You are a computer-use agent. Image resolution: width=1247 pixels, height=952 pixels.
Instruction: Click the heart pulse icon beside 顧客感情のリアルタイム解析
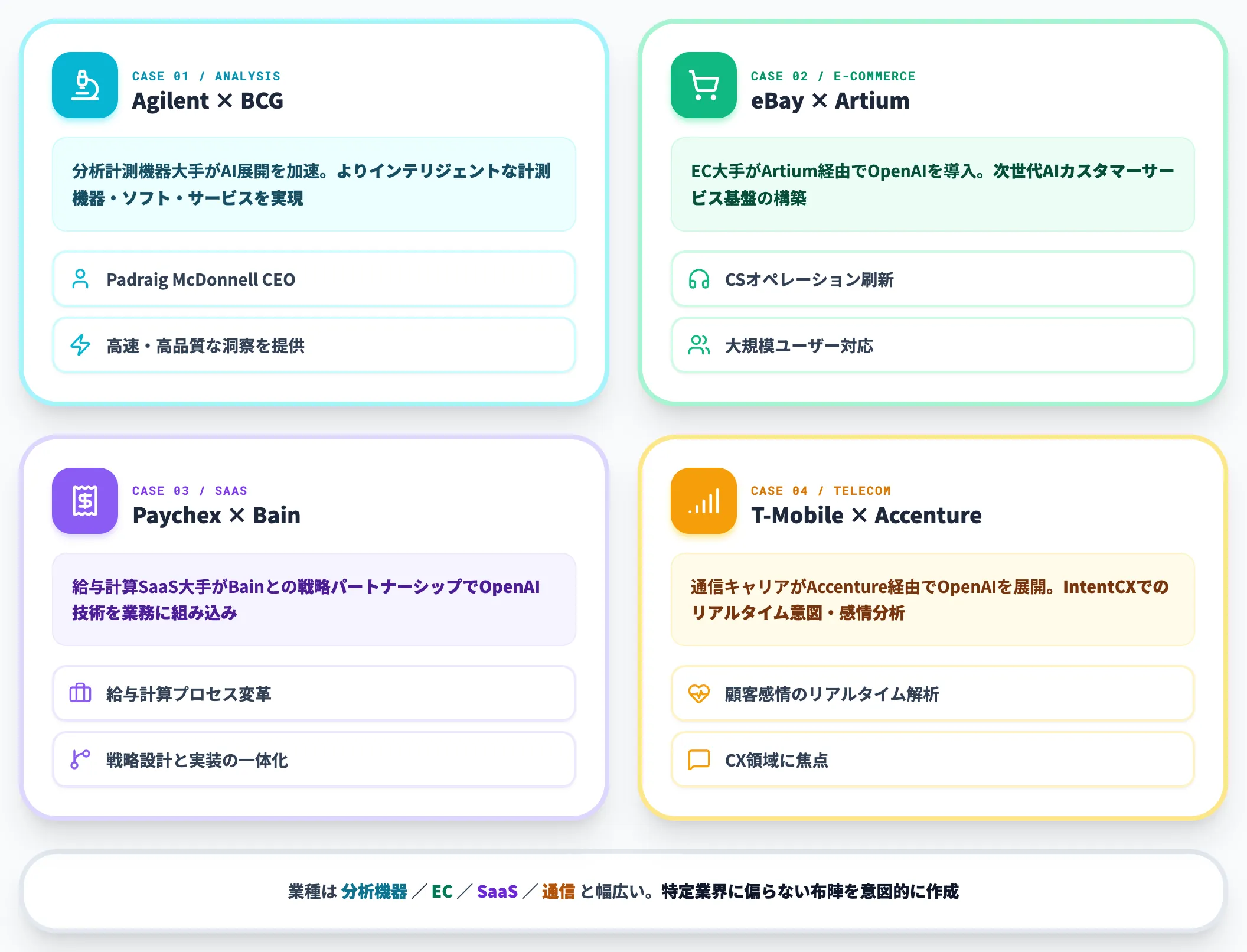pyautogui.click(x=699, y=693)
